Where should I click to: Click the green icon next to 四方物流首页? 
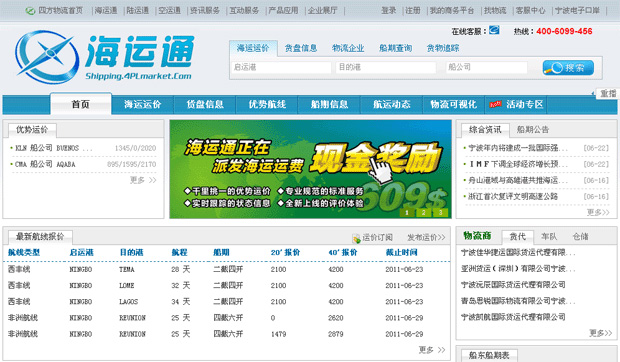[x=30, y=11]
